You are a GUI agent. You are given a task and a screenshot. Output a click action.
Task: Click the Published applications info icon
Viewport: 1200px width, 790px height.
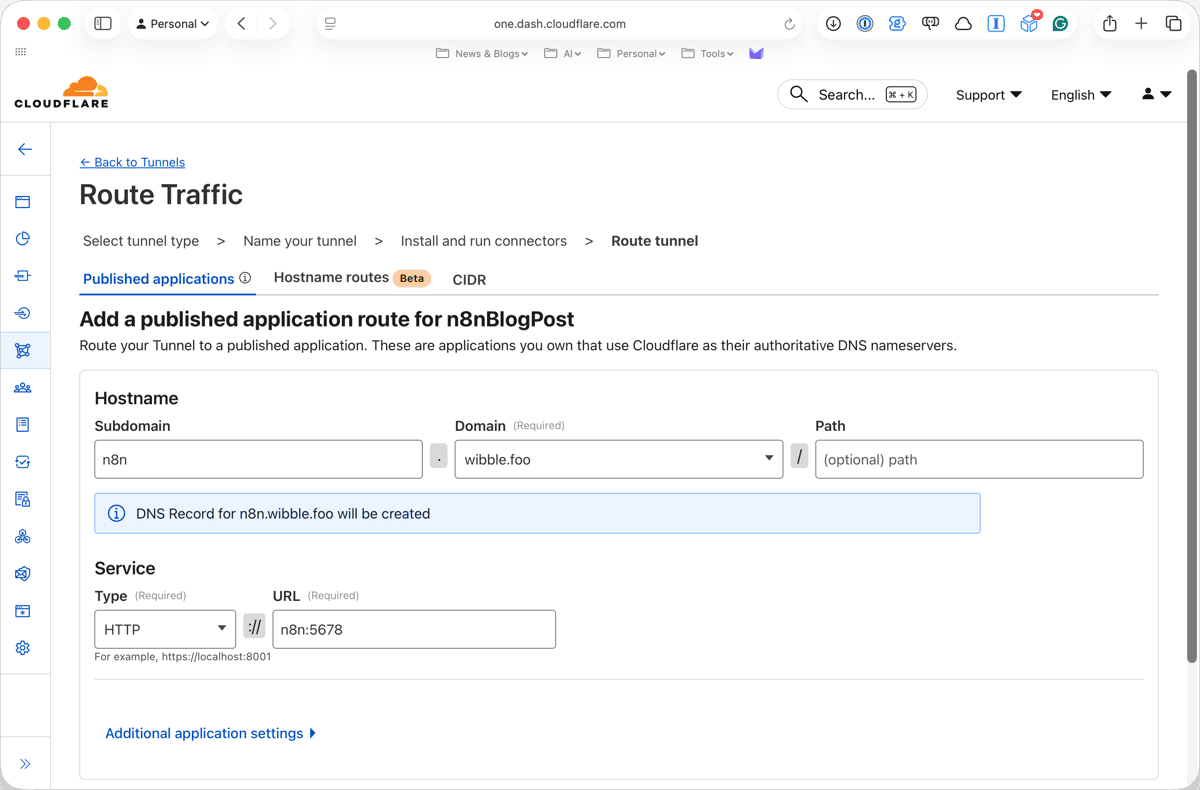click(x=245, y=278)
